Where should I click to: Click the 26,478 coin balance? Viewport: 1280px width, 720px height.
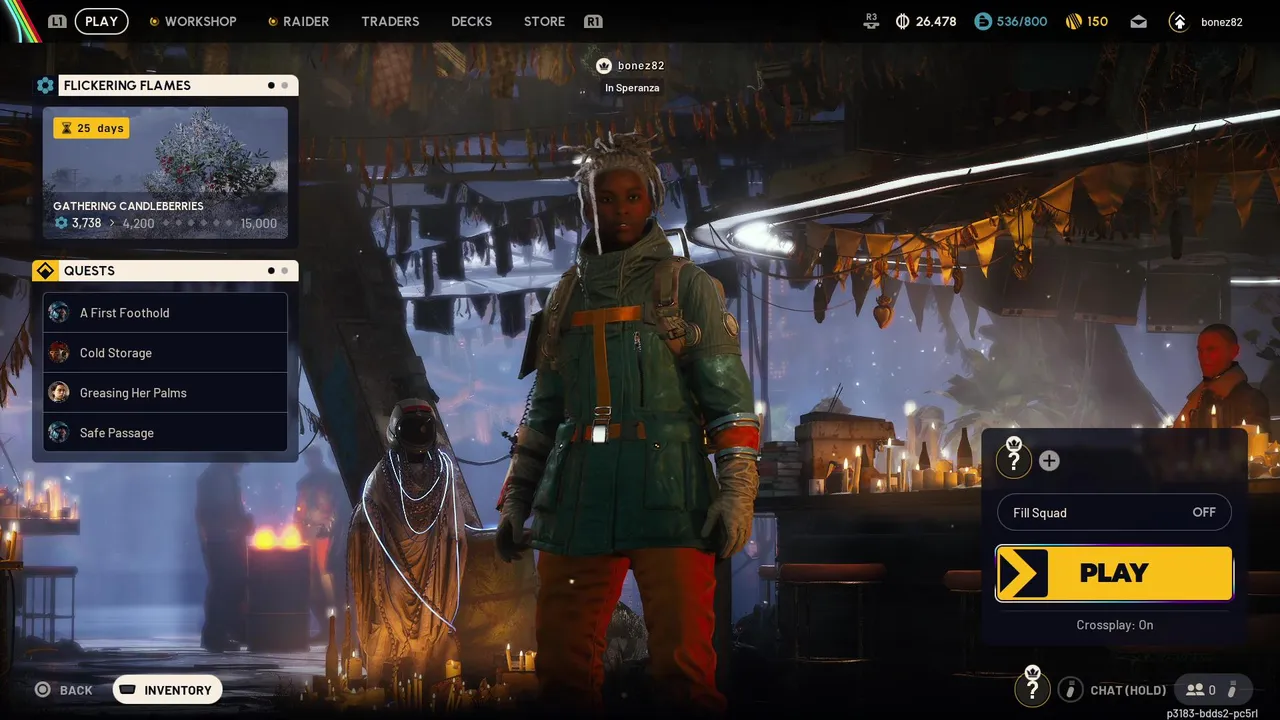pos(936,21)
